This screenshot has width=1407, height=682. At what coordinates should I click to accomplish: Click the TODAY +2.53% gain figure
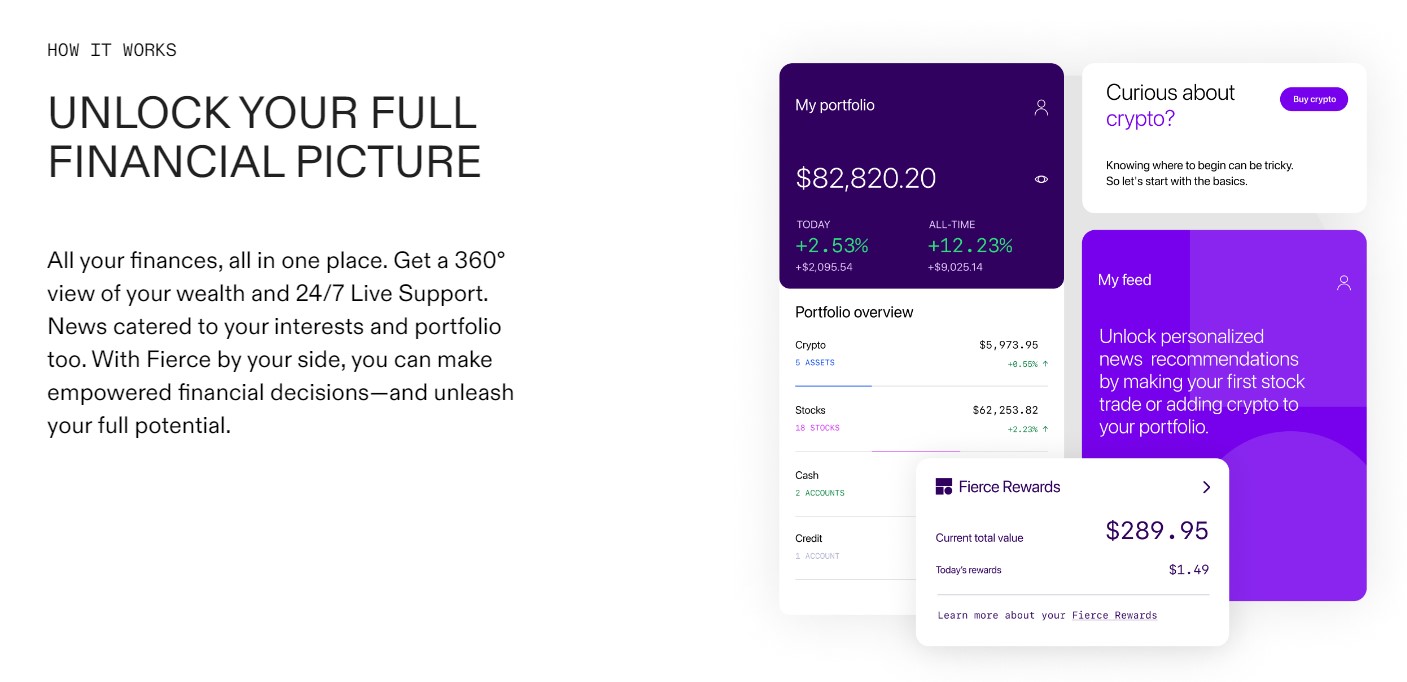[832, 245]
